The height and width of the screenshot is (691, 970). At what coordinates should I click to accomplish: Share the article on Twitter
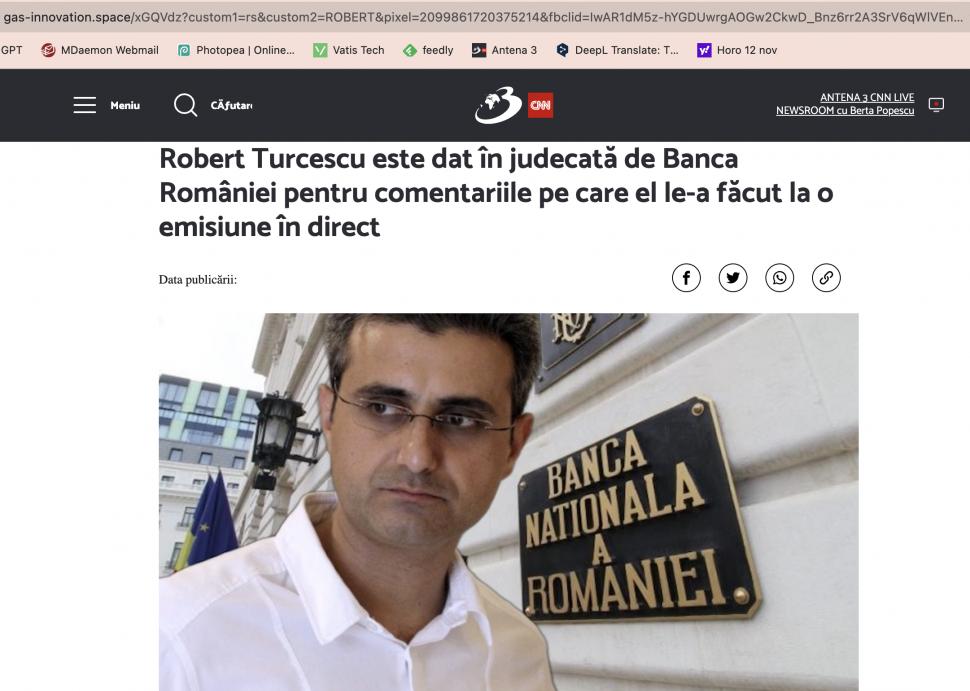tap(732, 277)
